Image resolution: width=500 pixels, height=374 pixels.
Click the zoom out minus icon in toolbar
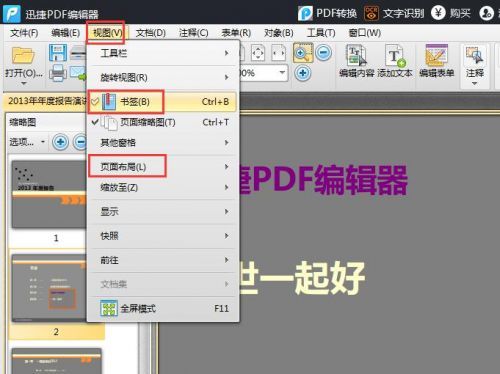(x=323, y=53)
